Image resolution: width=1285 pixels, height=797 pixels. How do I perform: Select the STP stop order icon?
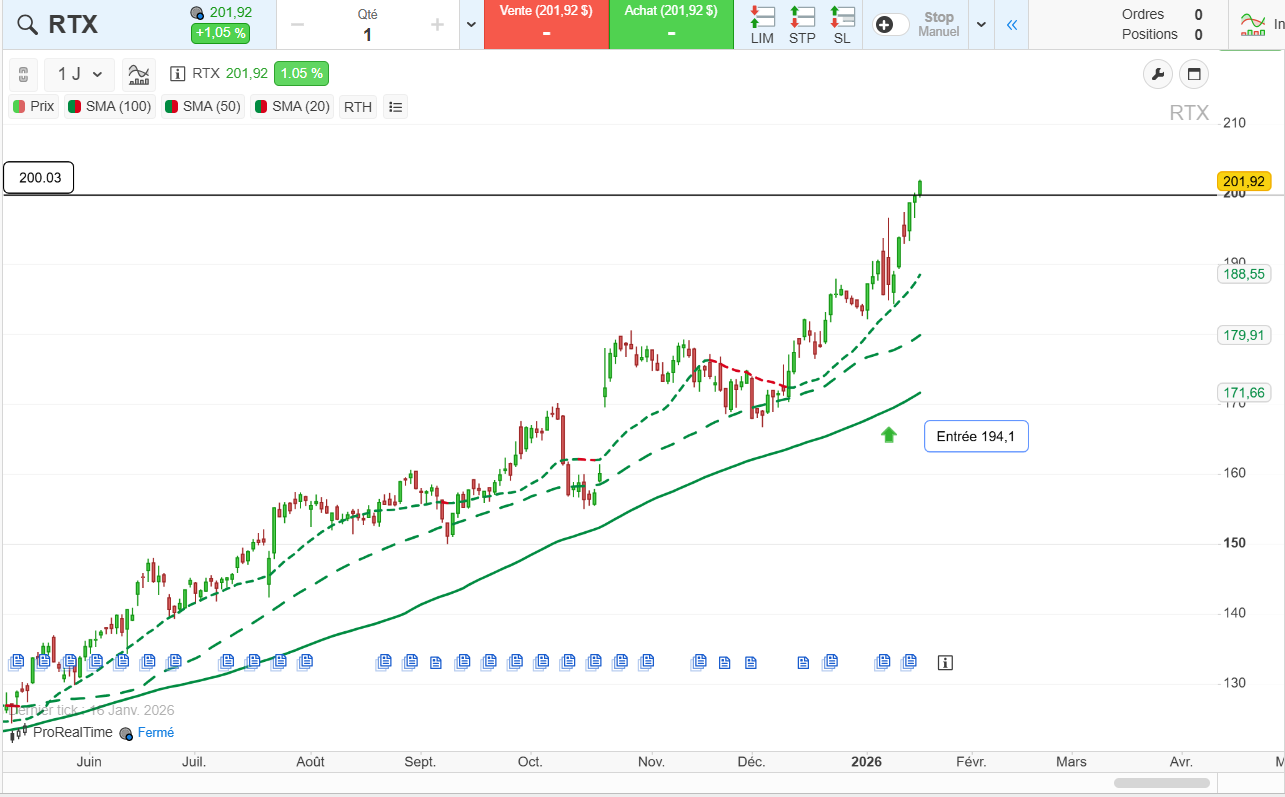click(802, 25)
